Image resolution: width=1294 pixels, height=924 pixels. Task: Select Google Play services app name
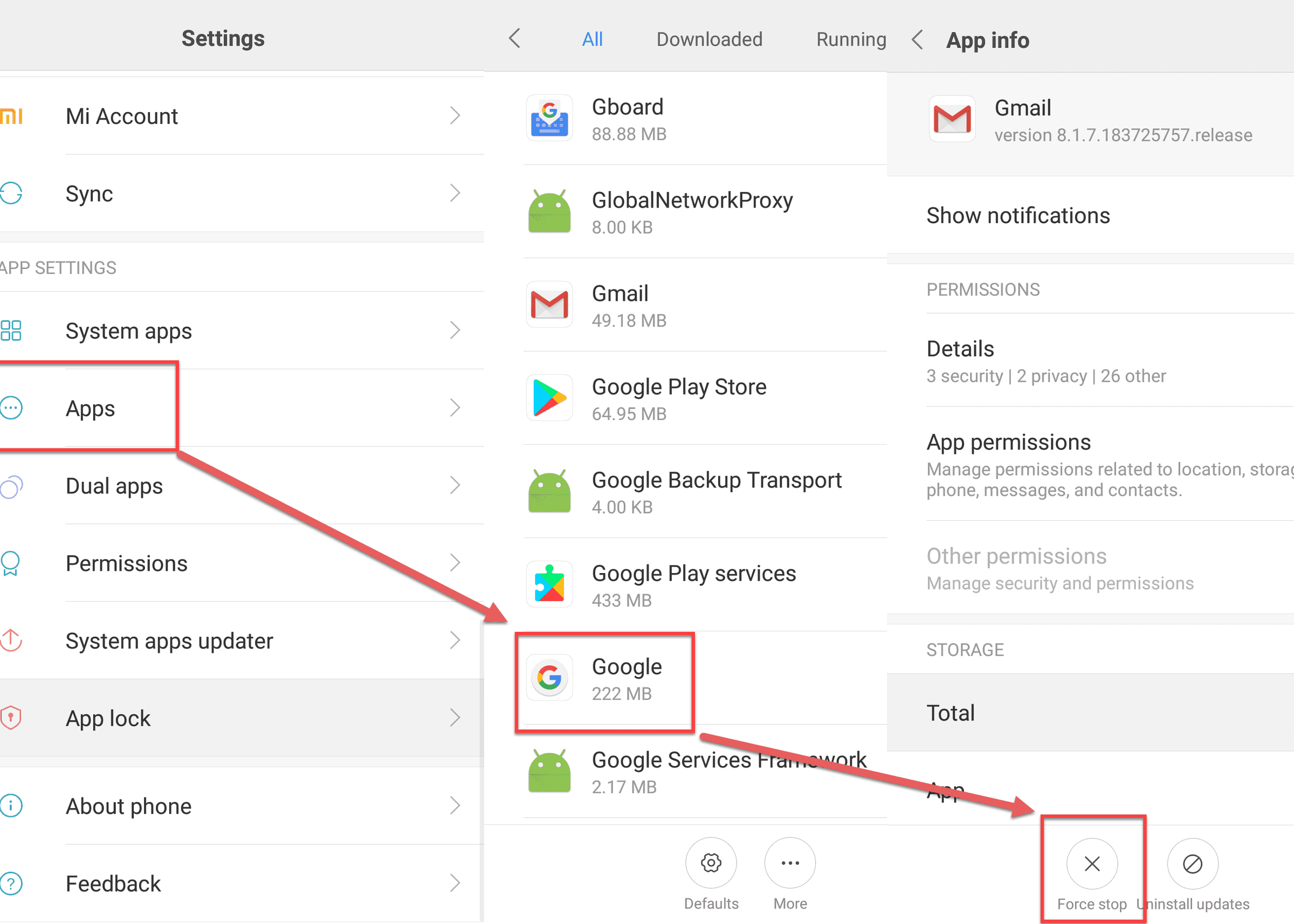pyautogui.click(x=694, y=574)
